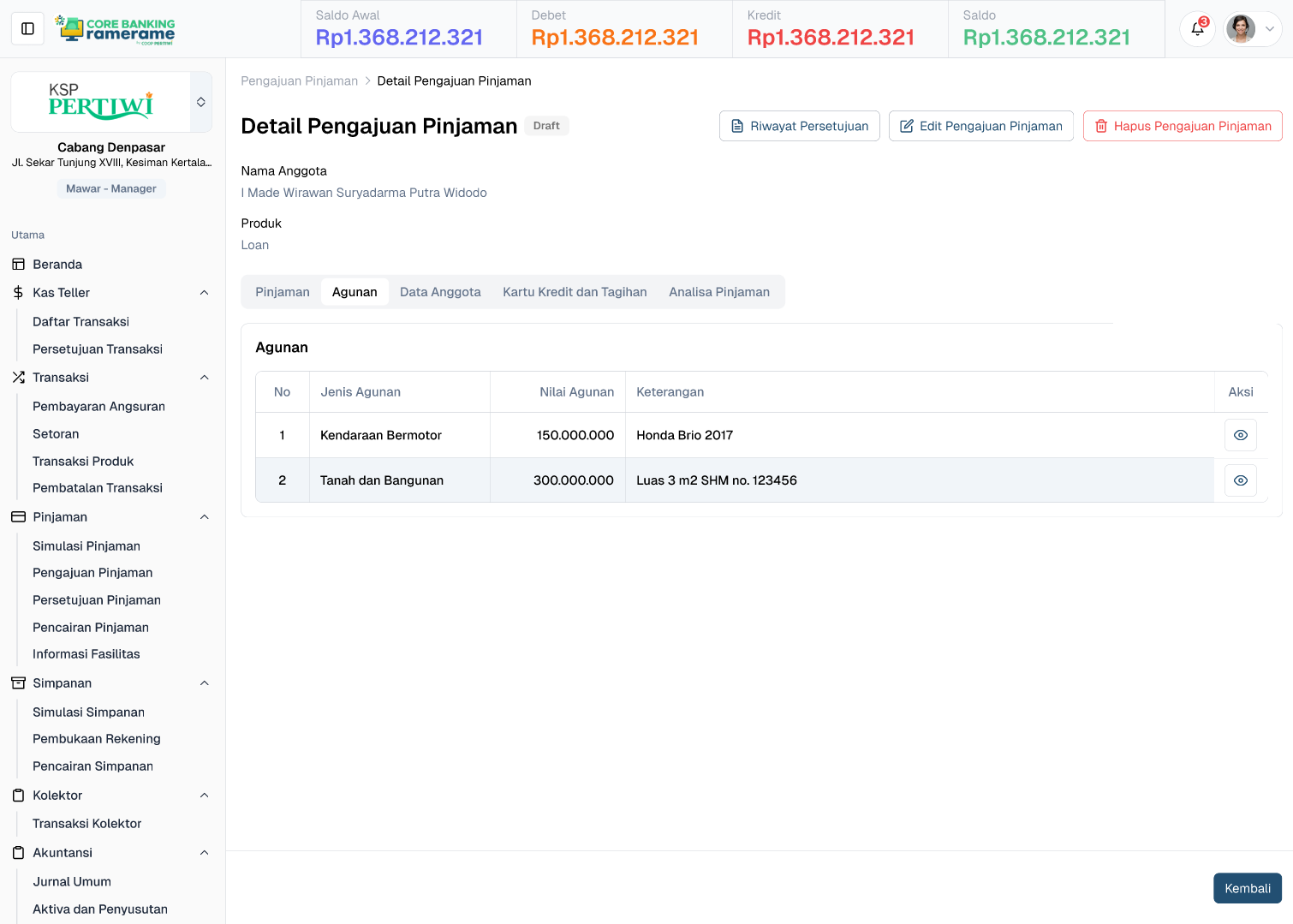This screenshot has height=924, width=1293.
Task: Toggle the sidebar panel icon
Action: 27,29
